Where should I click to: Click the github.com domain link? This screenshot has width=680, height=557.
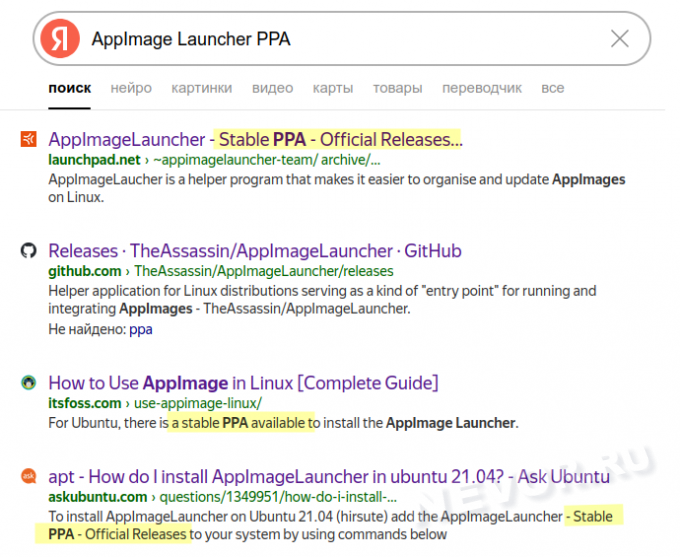tap(85, 271)
